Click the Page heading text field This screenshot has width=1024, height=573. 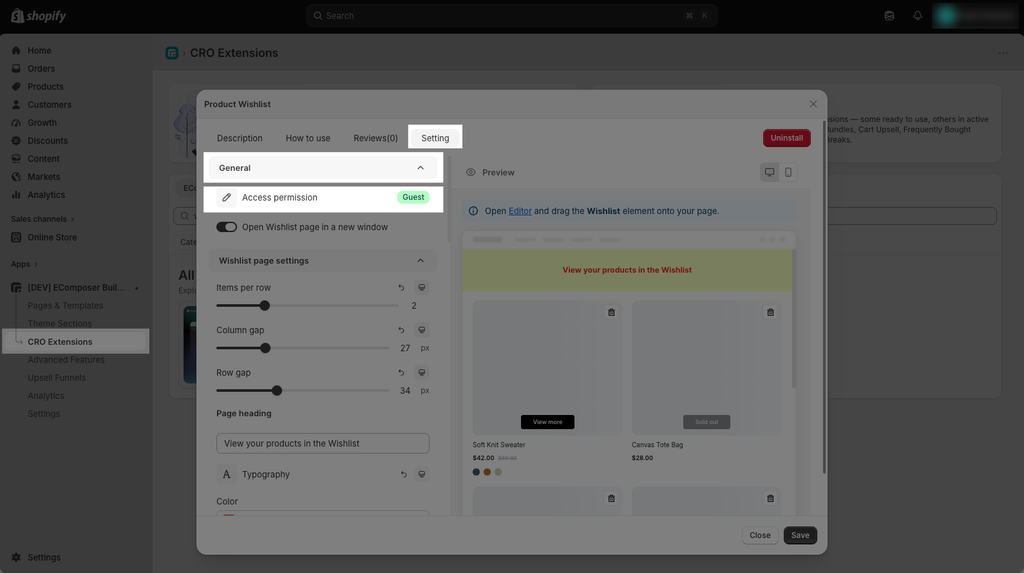click(x=323, y=443)
